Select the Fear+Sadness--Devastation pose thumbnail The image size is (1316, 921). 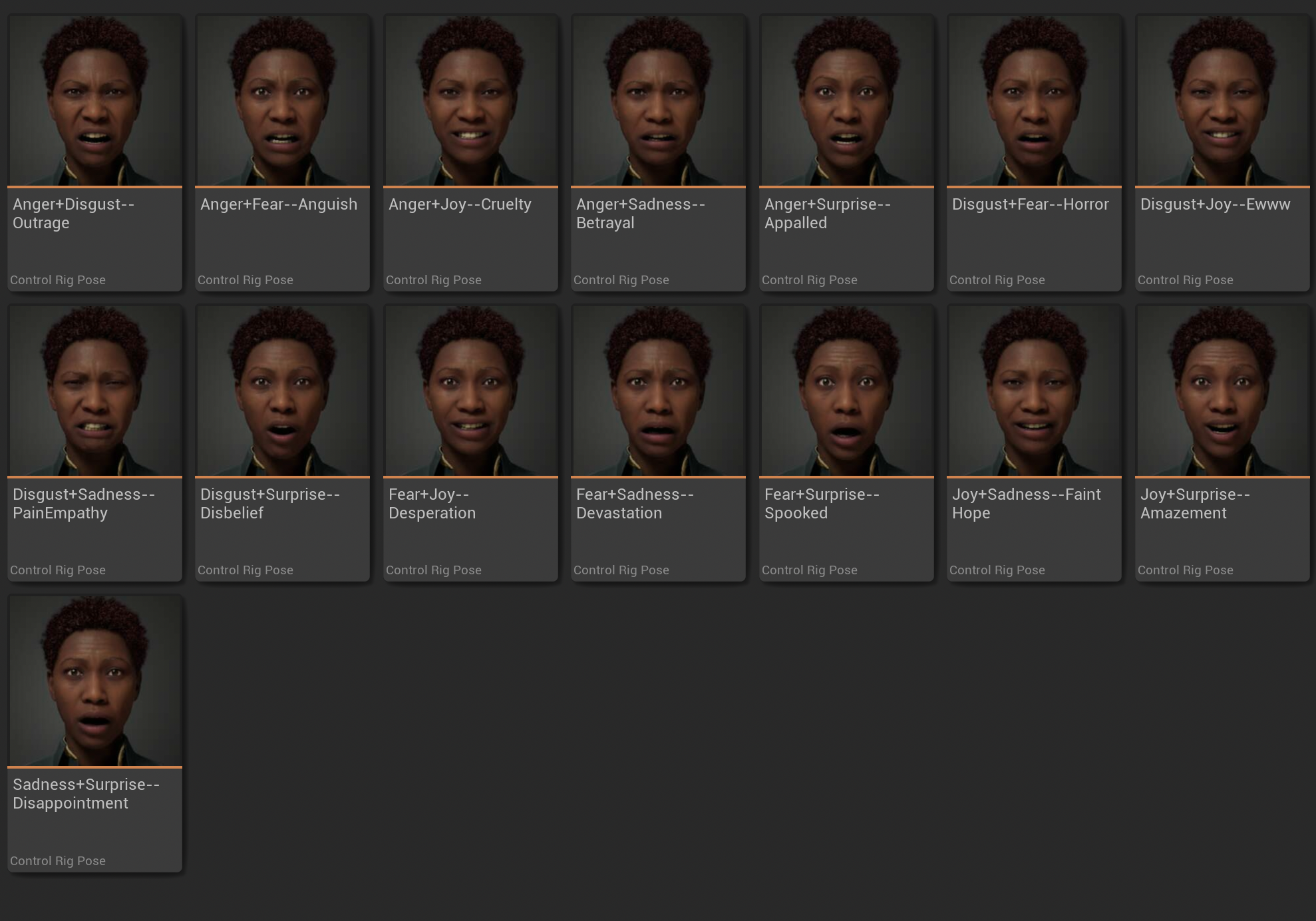(658, 391)
